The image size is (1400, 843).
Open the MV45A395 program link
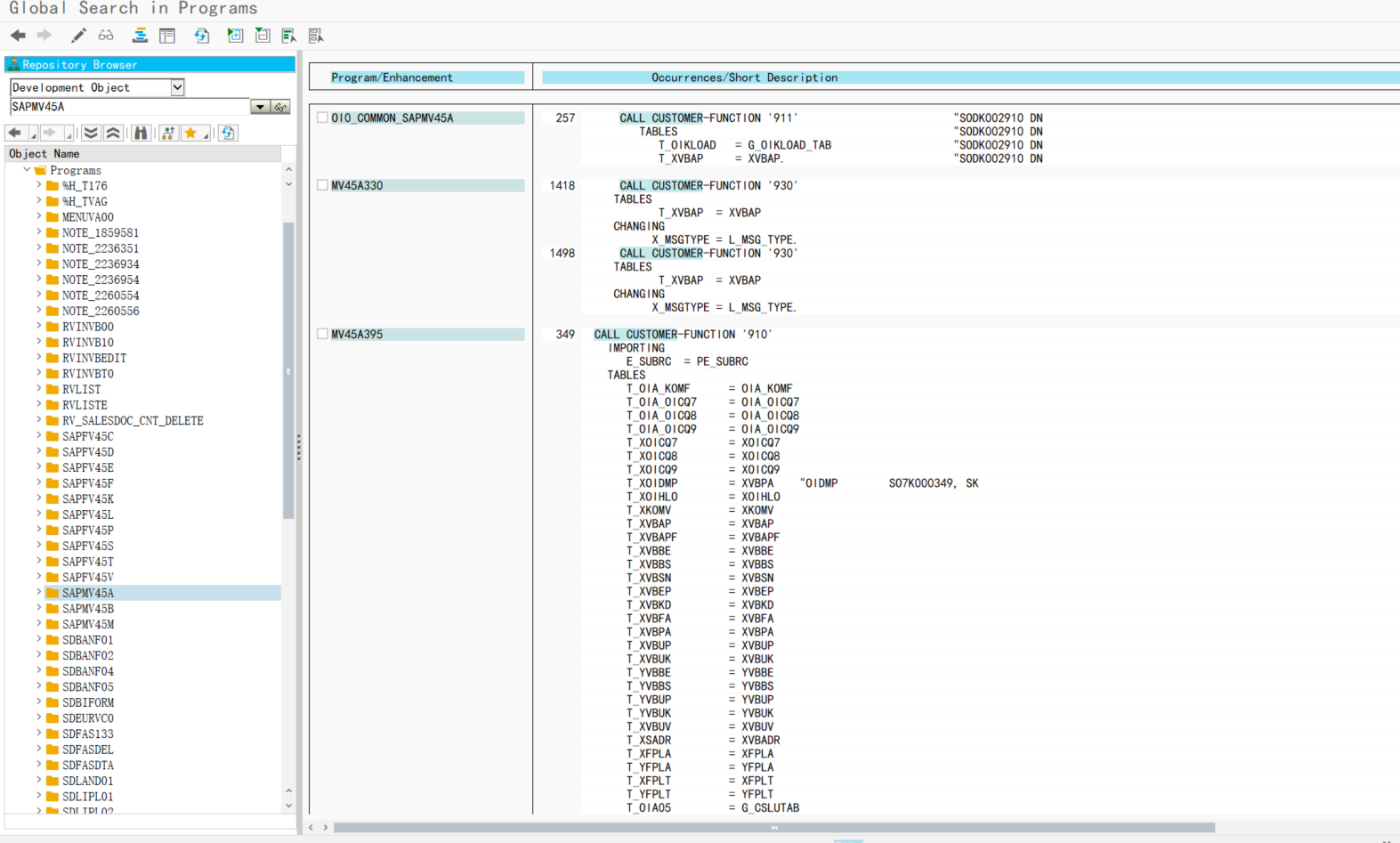(357, 335)
